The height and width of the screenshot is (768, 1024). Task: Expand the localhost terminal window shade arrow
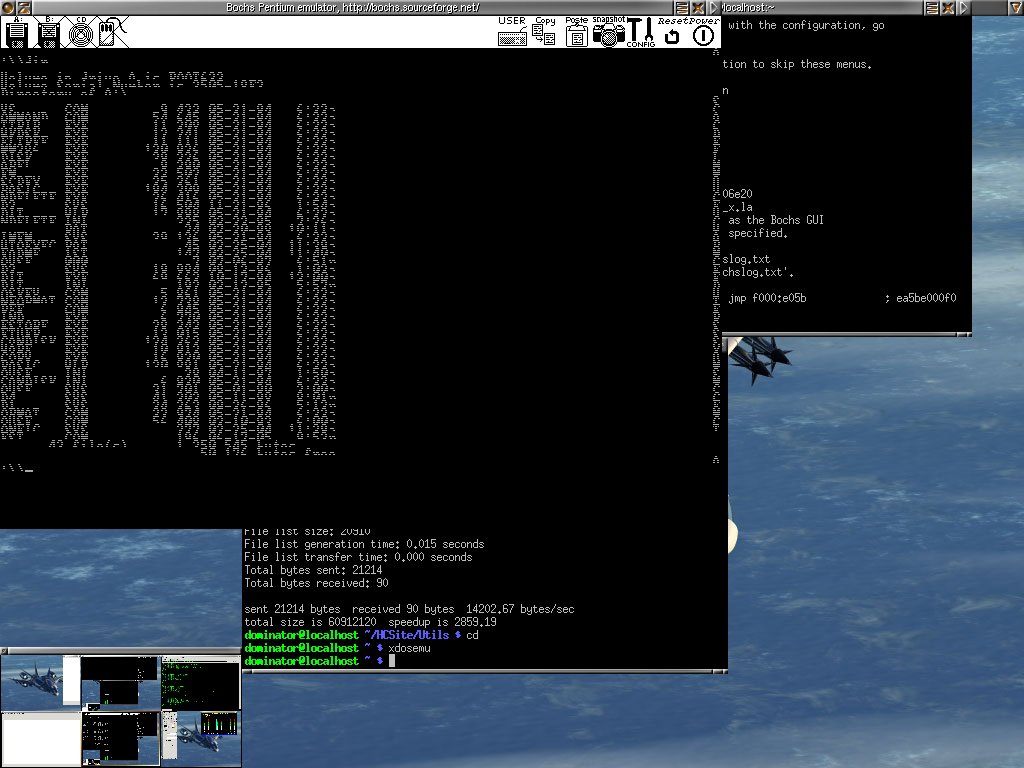coord(964,7)
